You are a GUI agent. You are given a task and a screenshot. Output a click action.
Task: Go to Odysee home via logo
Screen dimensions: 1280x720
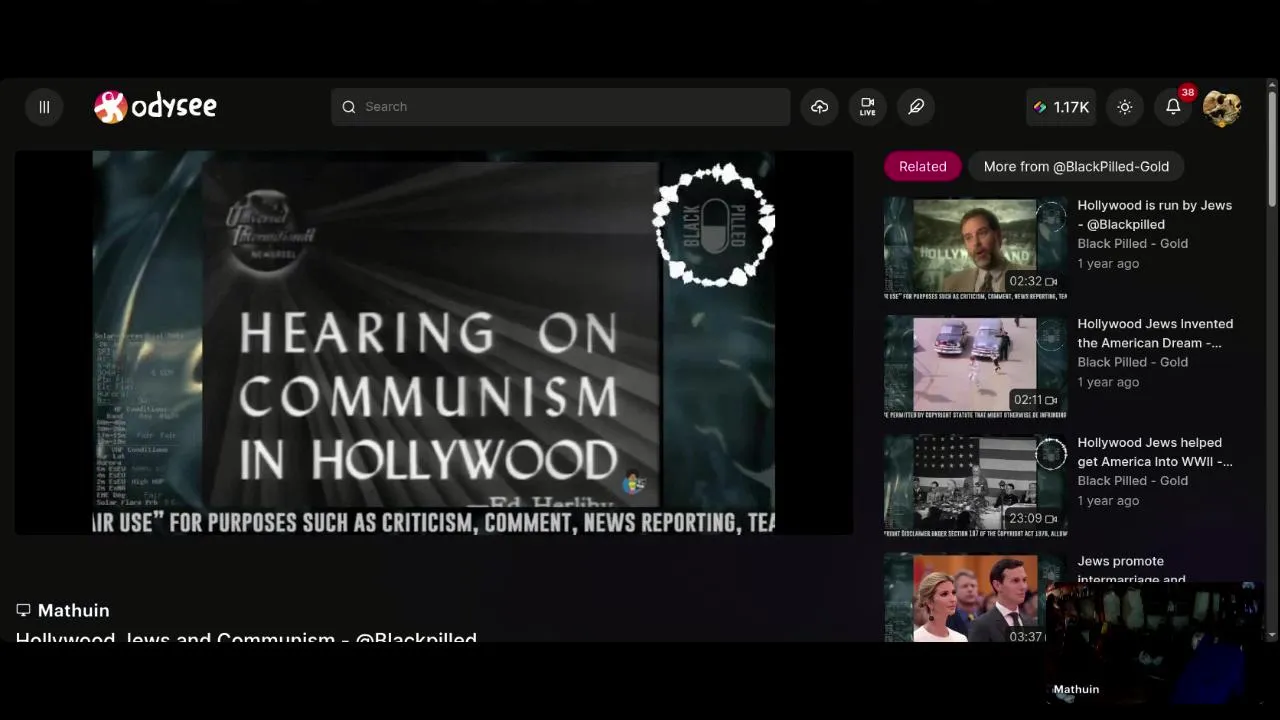[x=155, y=106]
